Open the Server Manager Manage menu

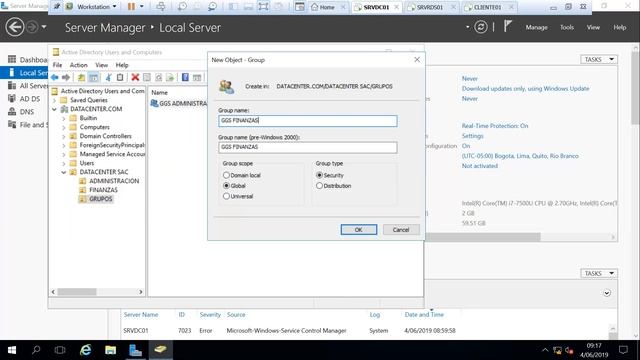coord(536,27)
